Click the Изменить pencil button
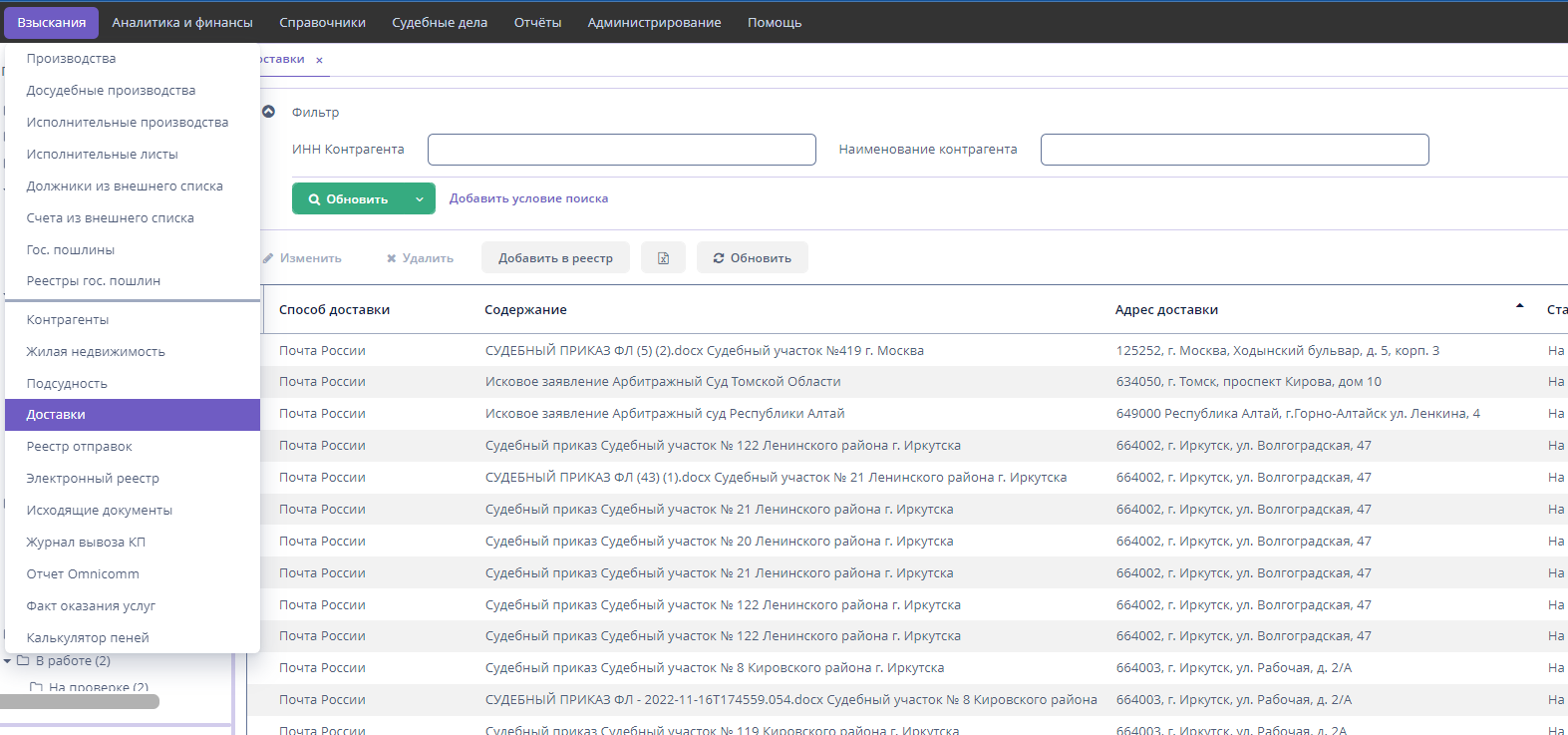The width and height of the screenshot is (1568, 735). 302,258
